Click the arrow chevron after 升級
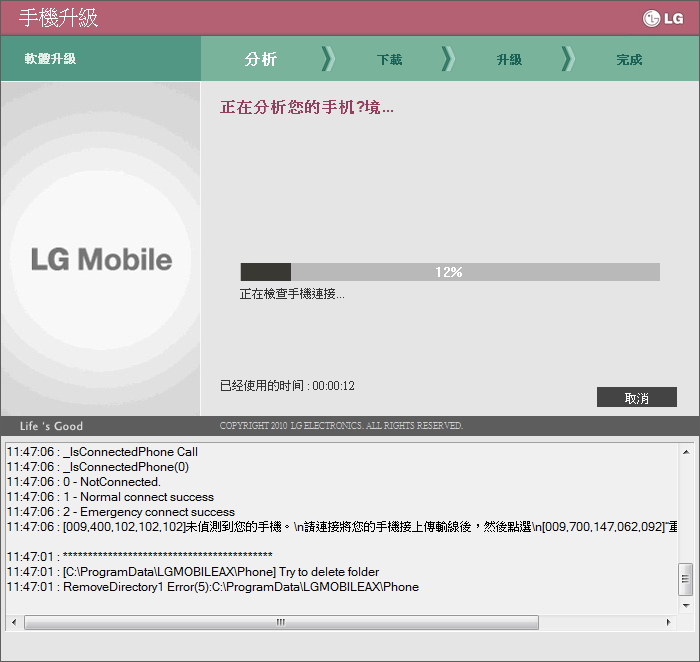700x662 pixels. click(568, 58)
